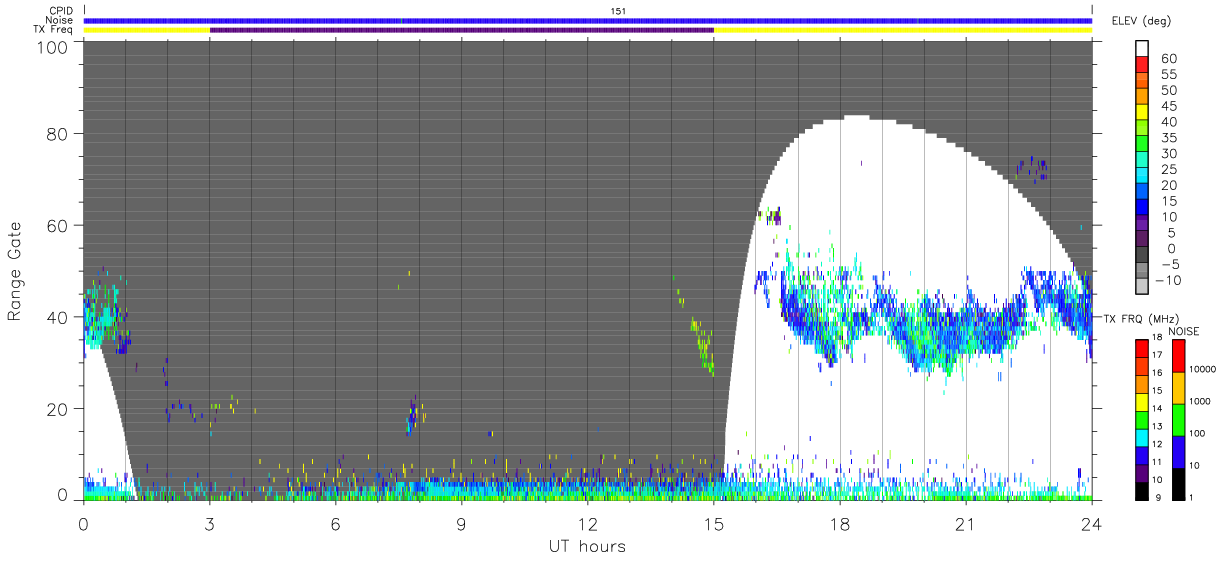Click the 60 label on Range Gate axis
Image resolution: width=1228 pixels, height=567 pixels.
(x=59, y=226)
